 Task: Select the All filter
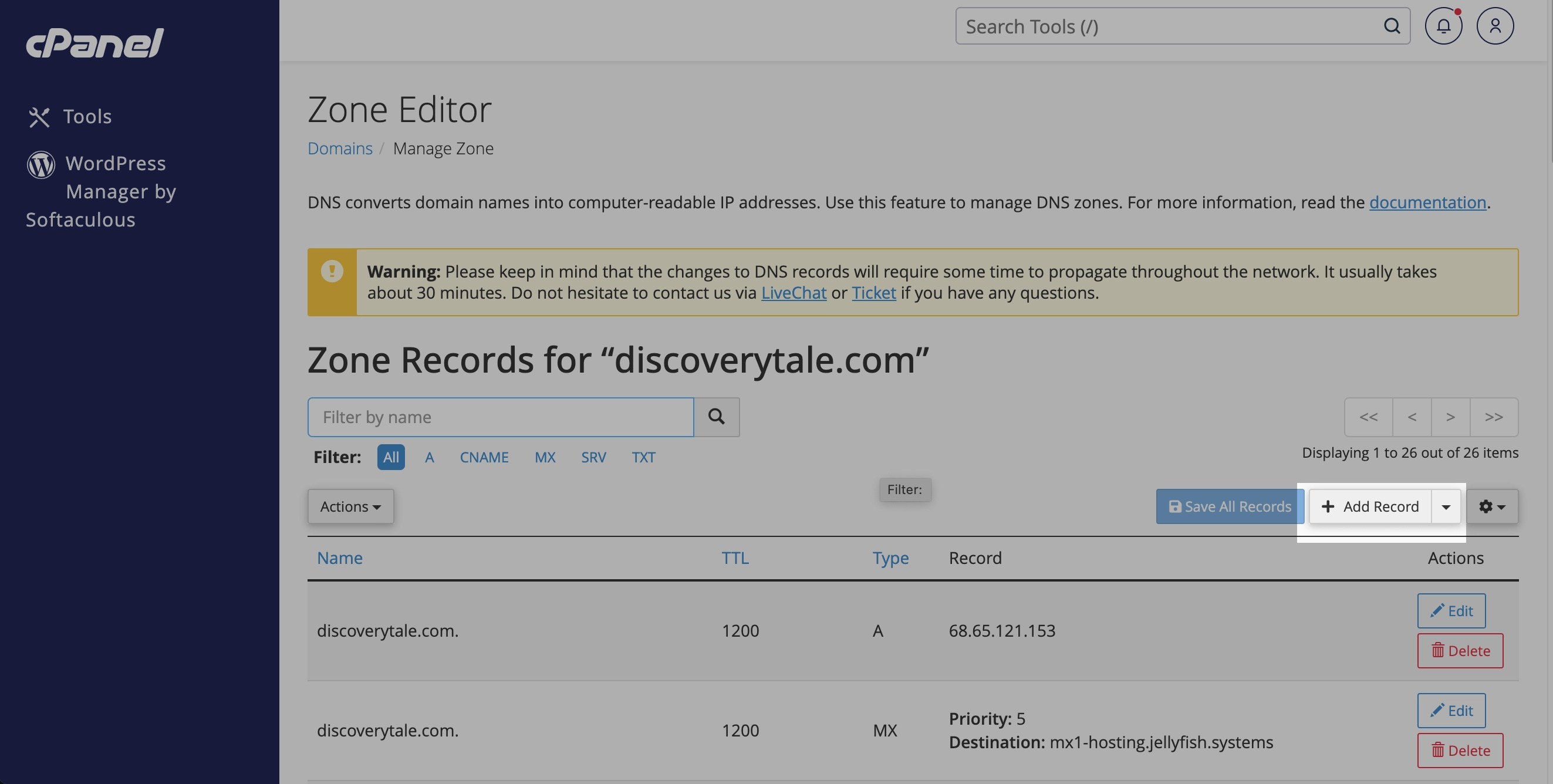391,457
